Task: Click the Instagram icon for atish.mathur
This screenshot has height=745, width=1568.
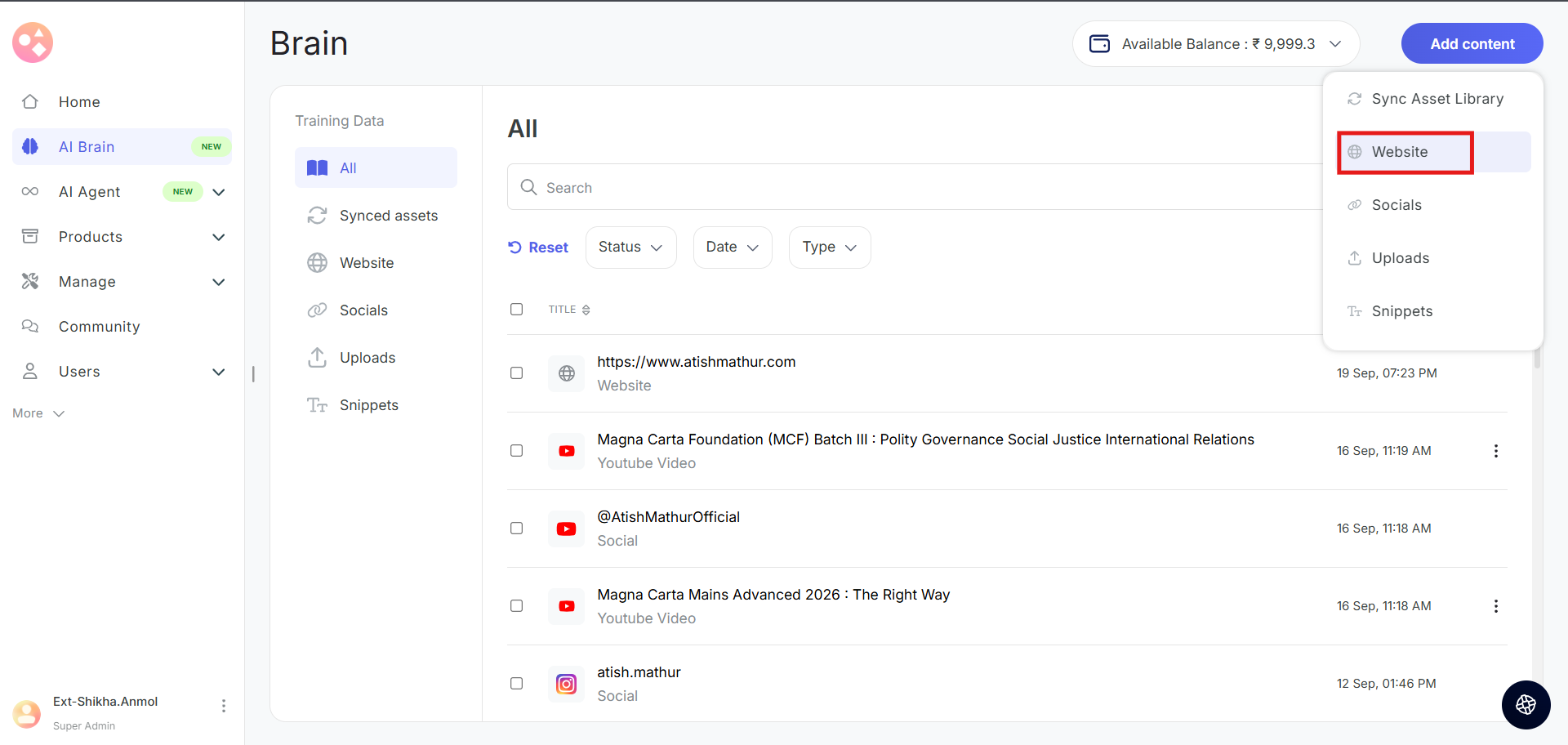Action: coord(566,684)
